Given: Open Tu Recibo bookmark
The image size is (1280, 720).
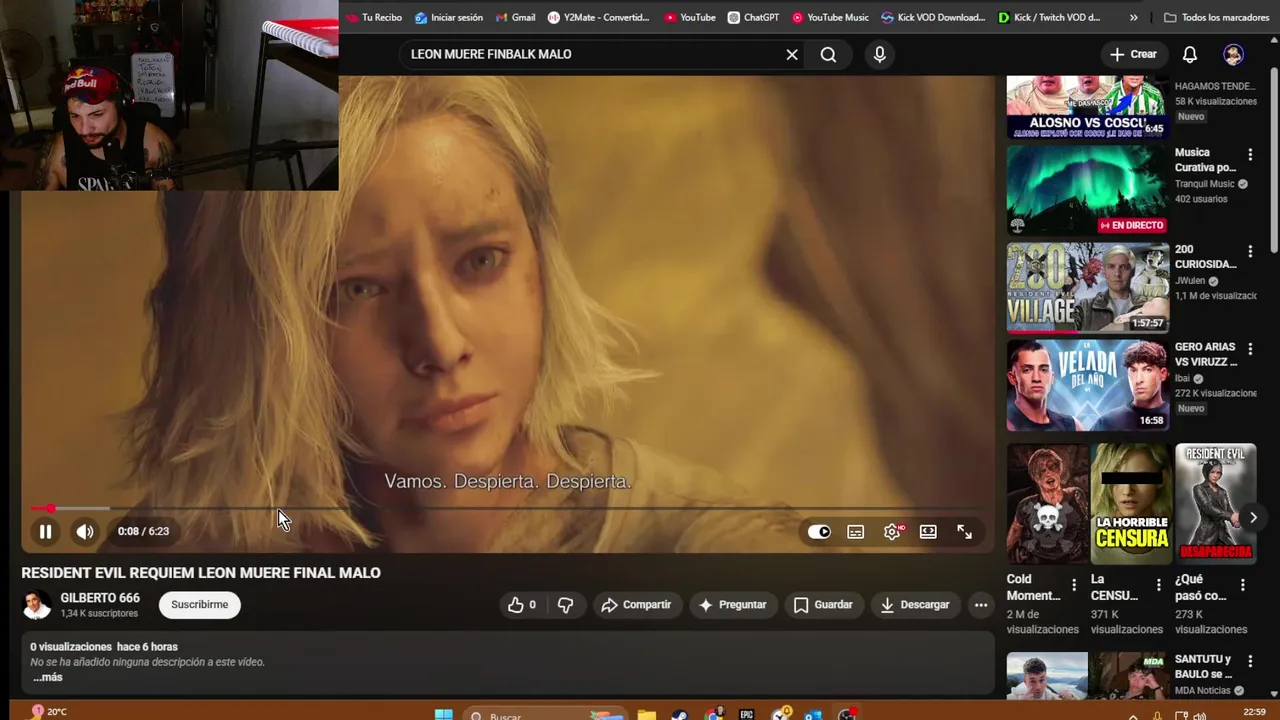Looking at the screenshot, I should (374, 17).
